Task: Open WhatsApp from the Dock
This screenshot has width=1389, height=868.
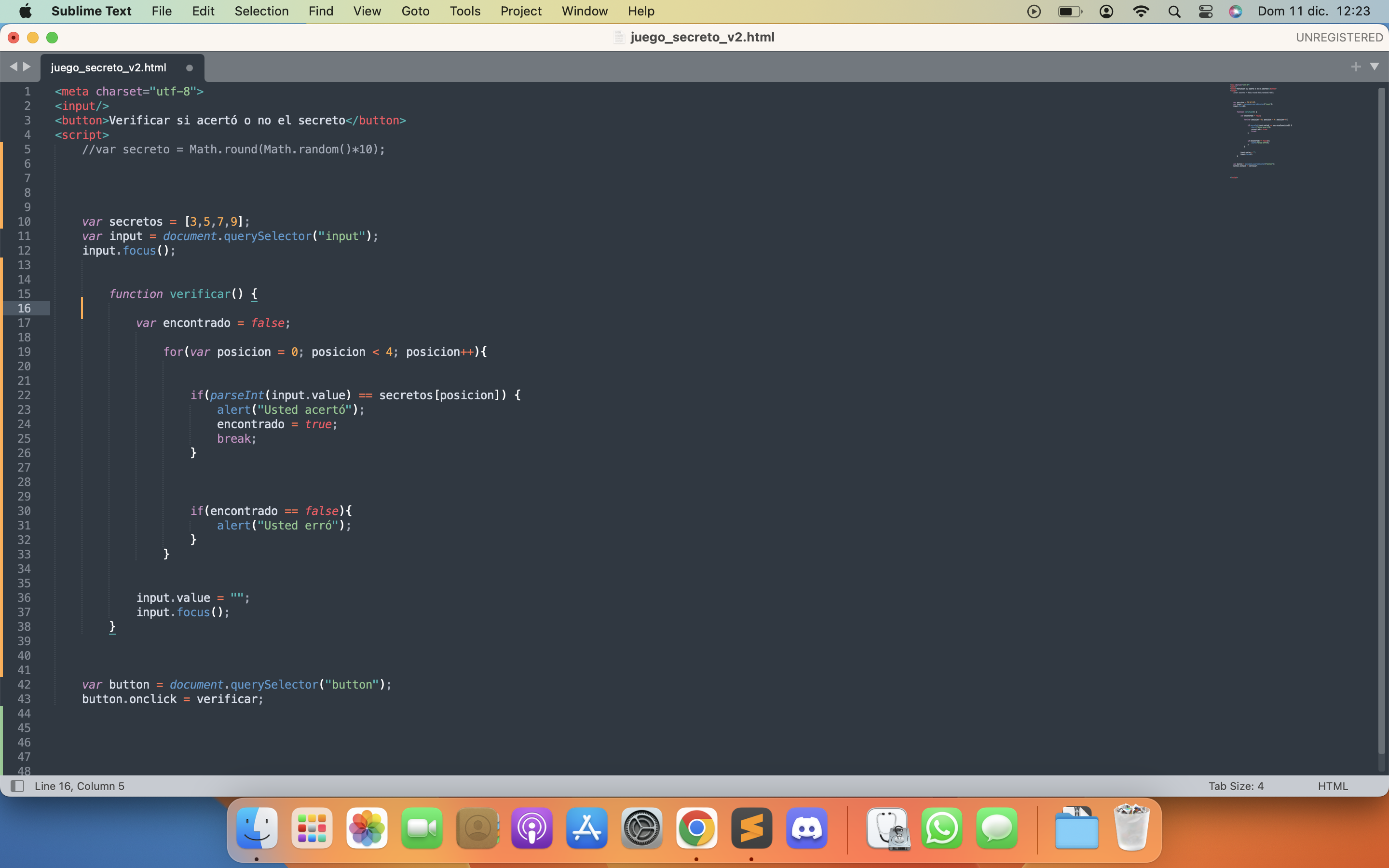Action: pyautogui.click(x=942, y=828)
